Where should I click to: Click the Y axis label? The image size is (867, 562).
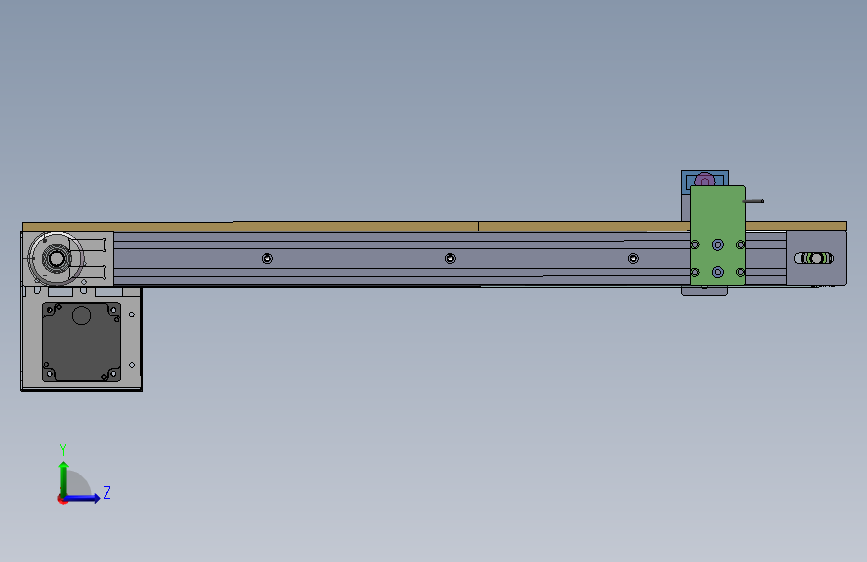[63, 449]
